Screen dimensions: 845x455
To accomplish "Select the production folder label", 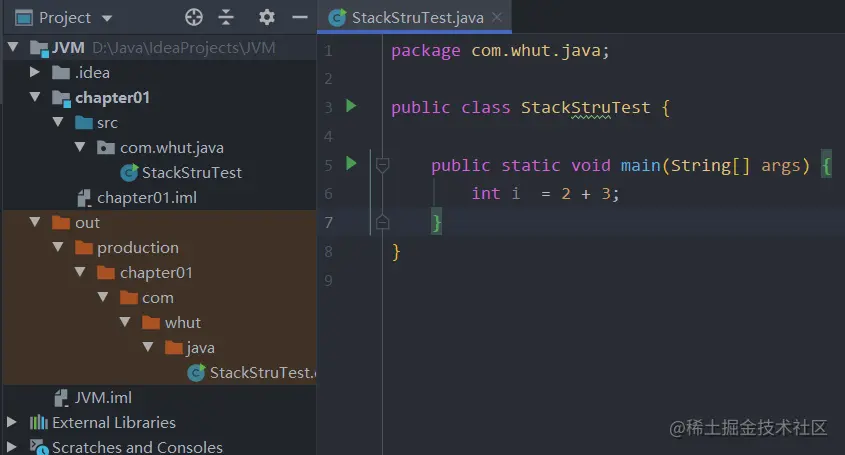I will (x=138, y=247).
